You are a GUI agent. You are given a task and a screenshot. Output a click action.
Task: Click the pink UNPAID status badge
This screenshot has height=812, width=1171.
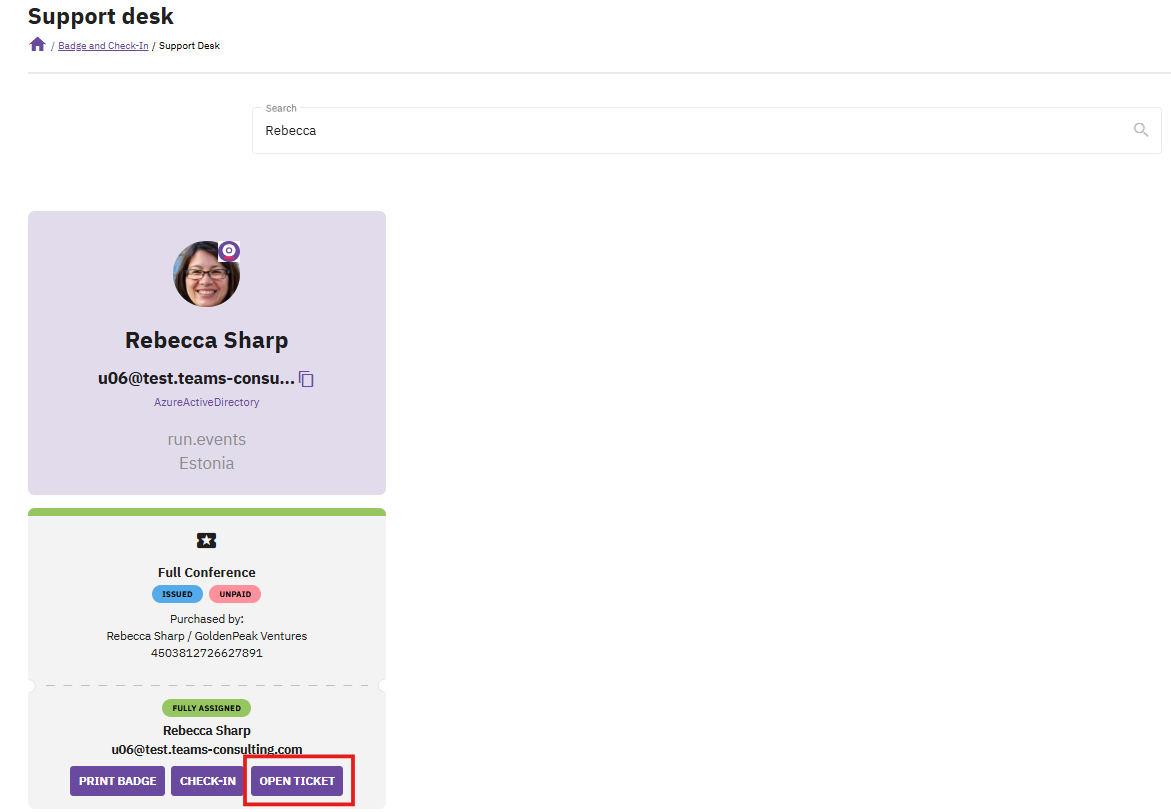(x=235, y=594)
